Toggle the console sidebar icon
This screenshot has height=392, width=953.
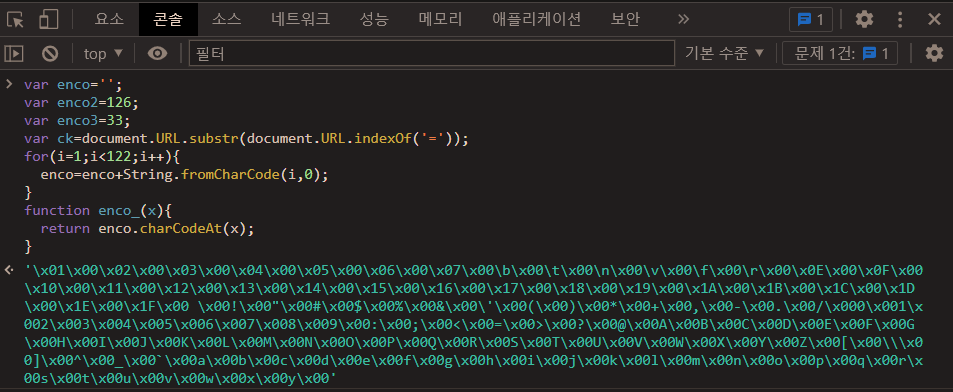pyautogui.click(x=14, y=53)
